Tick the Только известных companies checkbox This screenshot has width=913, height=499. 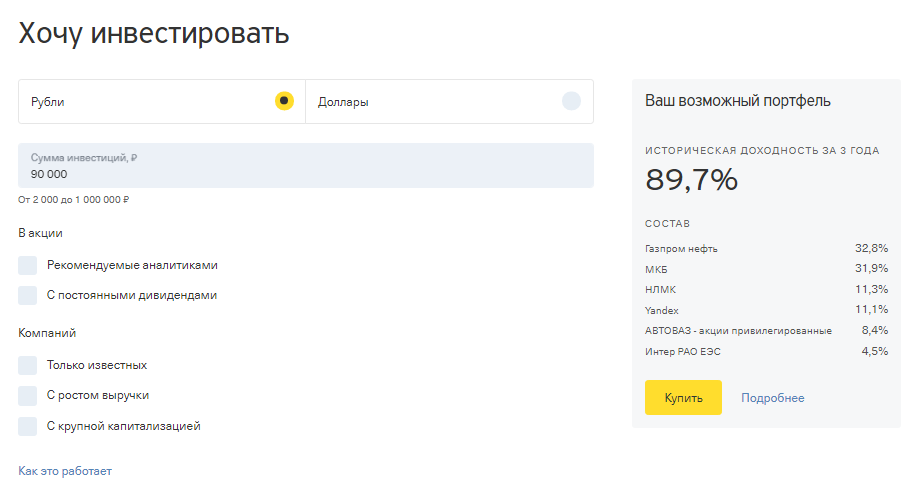click(28, 365)
